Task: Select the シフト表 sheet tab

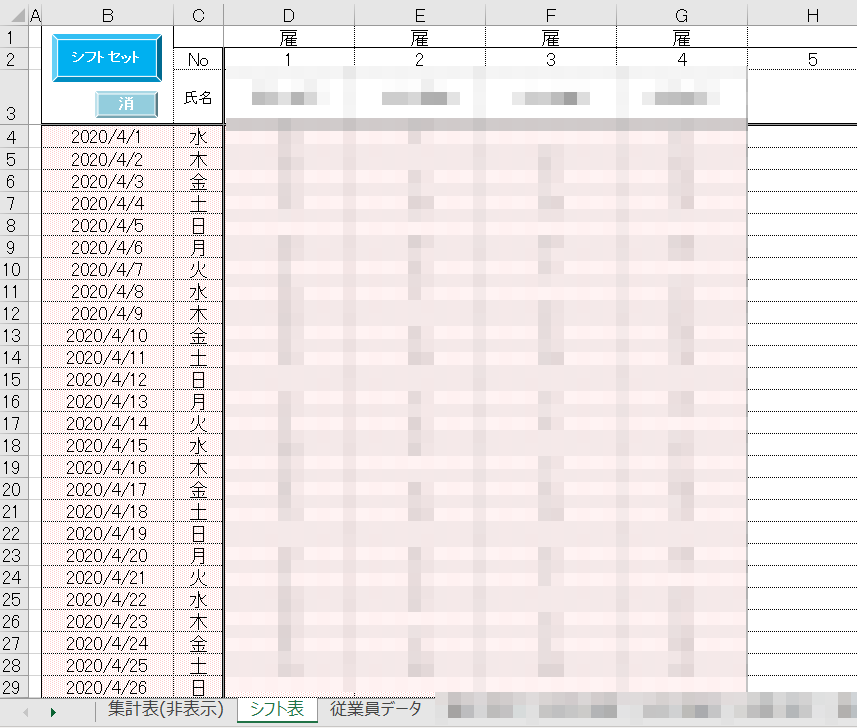Action: coord(277,710)
